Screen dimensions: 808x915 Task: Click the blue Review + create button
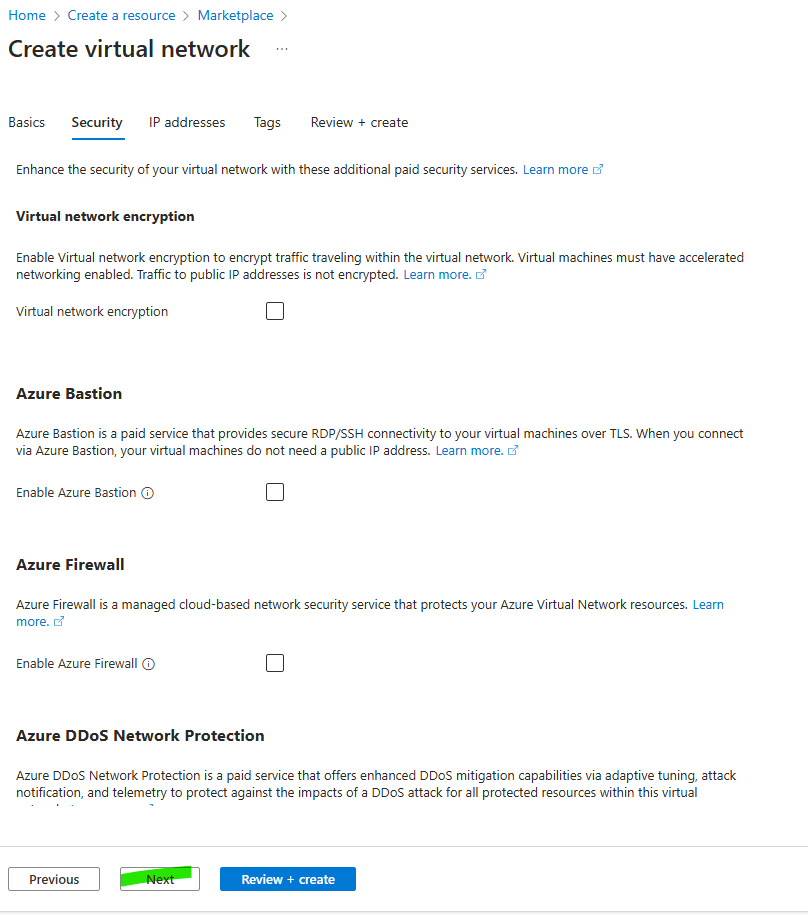click(288, 879)
